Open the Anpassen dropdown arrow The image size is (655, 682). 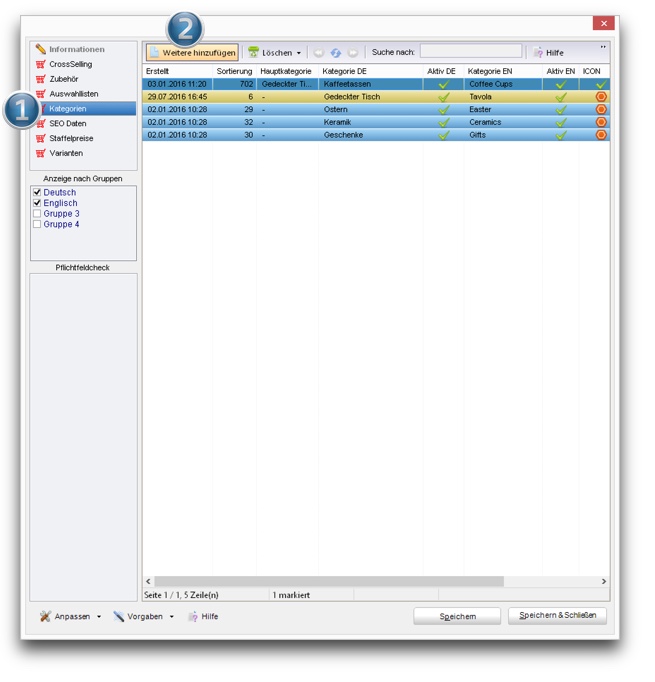(99, 616)
